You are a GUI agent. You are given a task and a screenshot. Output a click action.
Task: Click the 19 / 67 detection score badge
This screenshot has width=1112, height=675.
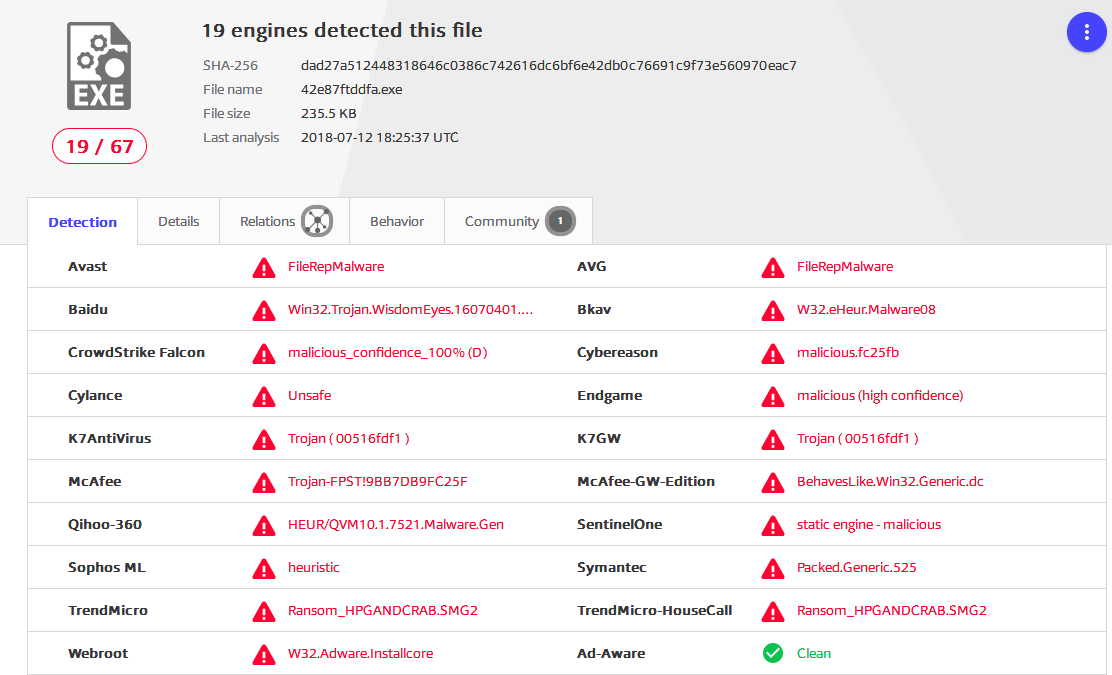point(99,146)
